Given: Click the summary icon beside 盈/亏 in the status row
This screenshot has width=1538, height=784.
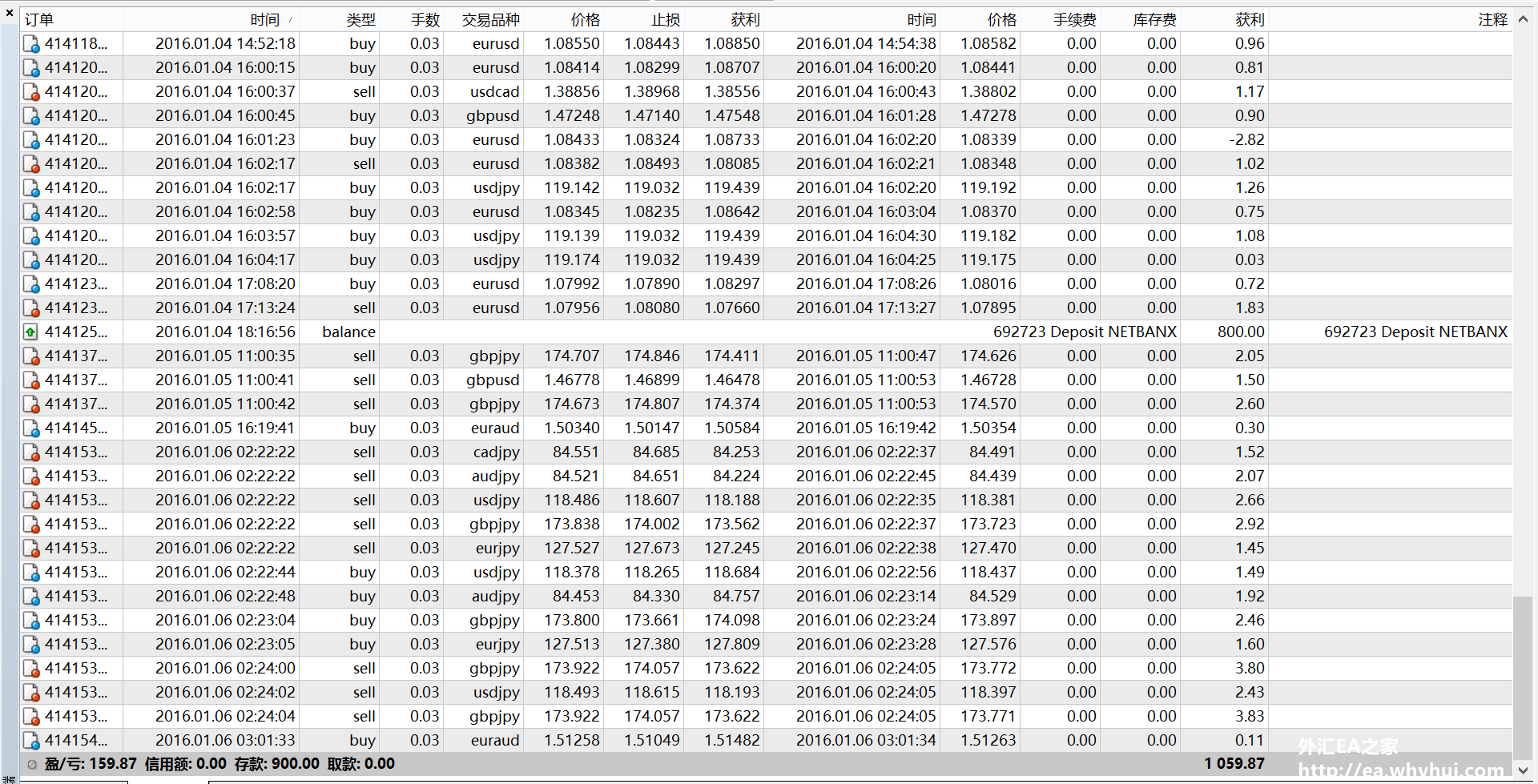Looking at the screenshot, I should point(32,764).
